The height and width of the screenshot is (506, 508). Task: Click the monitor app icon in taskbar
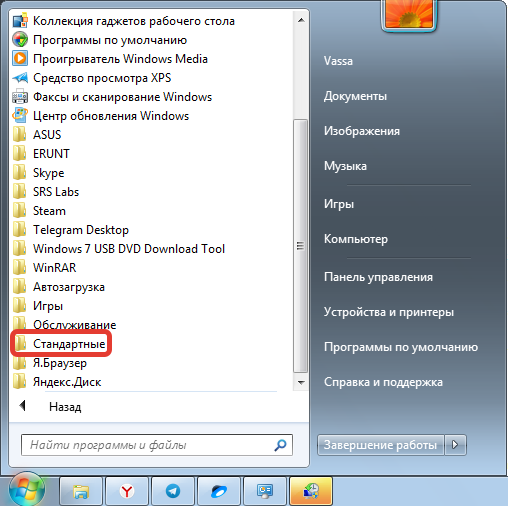pos(265,491)
